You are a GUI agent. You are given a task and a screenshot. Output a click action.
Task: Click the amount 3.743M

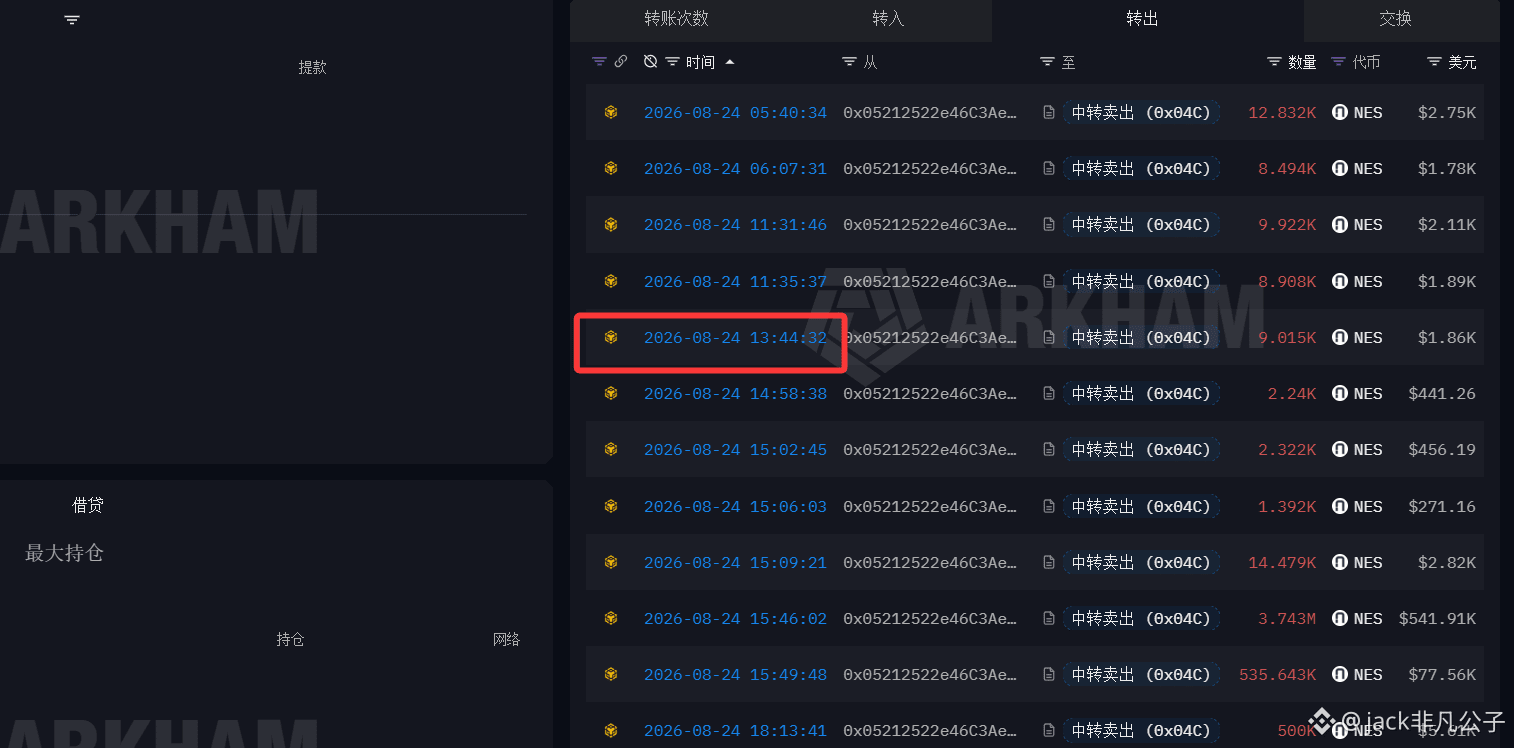pos(1287,619)
